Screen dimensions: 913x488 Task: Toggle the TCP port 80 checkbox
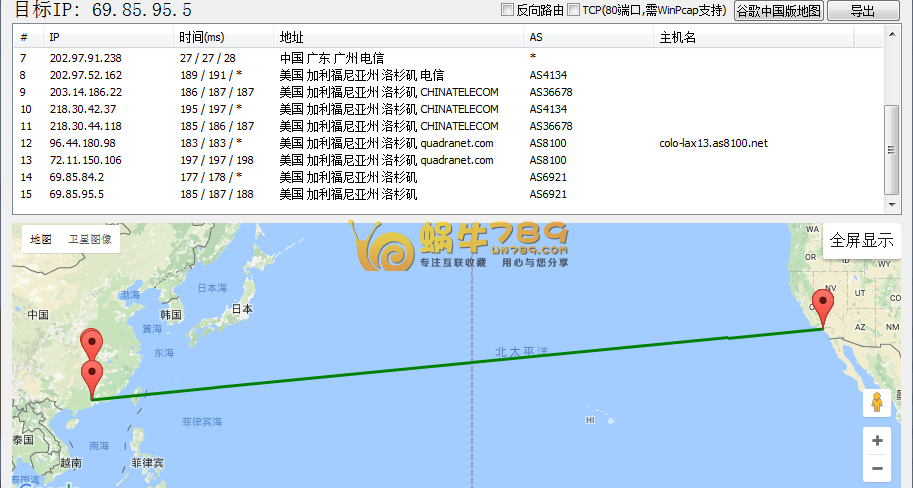coord(573,10)
